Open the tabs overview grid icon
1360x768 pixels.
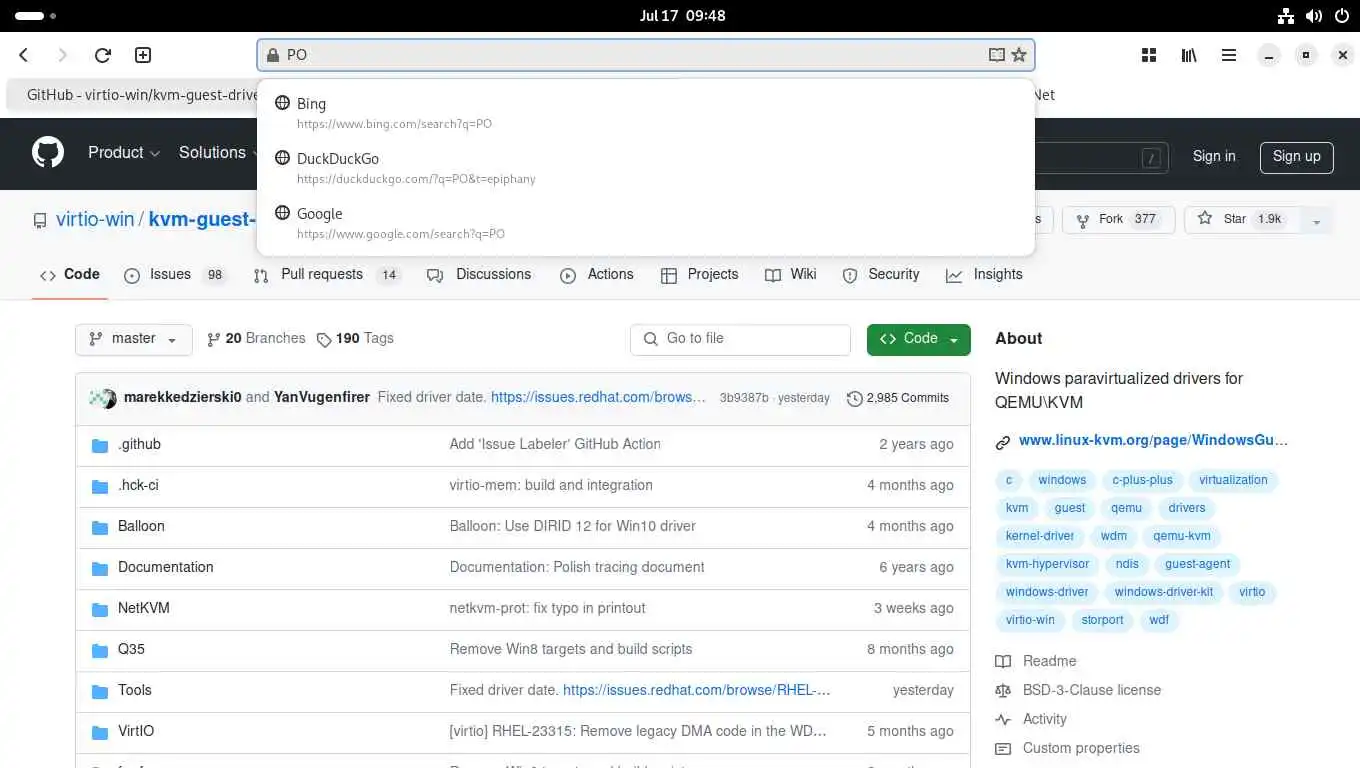click(x=1149, y=55)
